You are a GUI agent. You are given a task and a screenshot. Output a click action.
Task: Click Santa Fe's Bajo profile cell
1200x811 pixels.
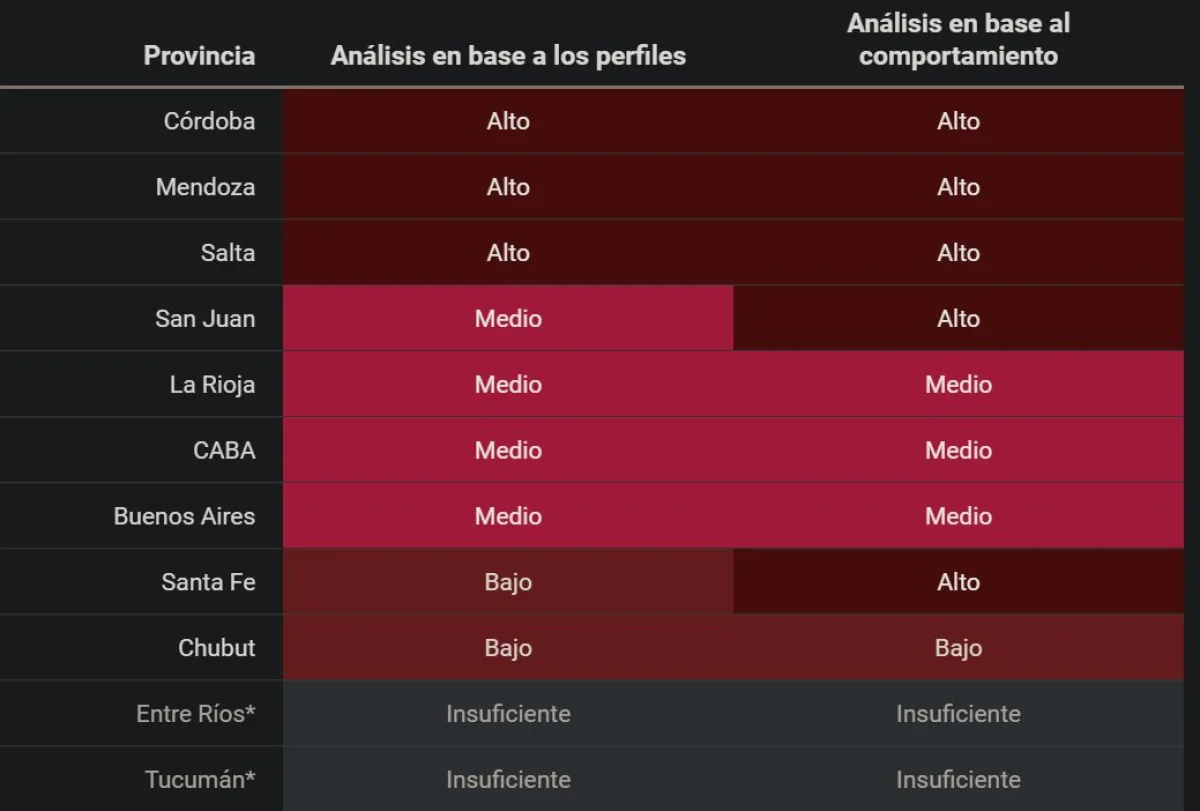tap(508, 582)
